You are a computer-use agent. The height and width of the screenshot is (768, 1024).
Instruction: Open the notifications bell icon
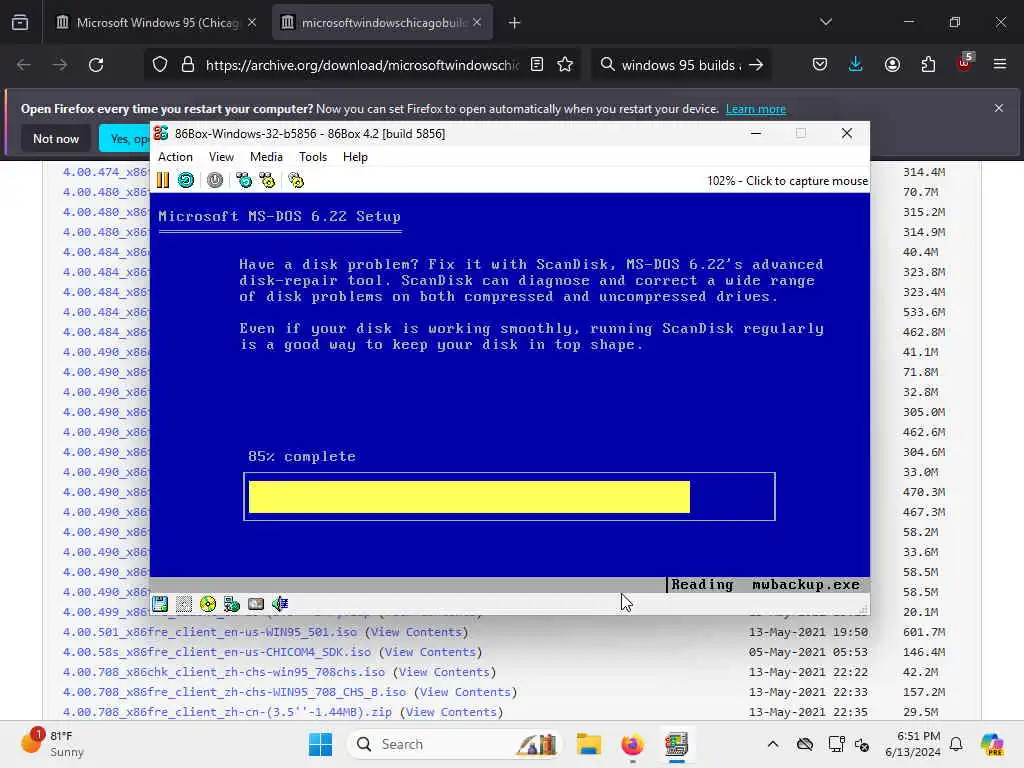pyautogui.click(x=956, y=744)
